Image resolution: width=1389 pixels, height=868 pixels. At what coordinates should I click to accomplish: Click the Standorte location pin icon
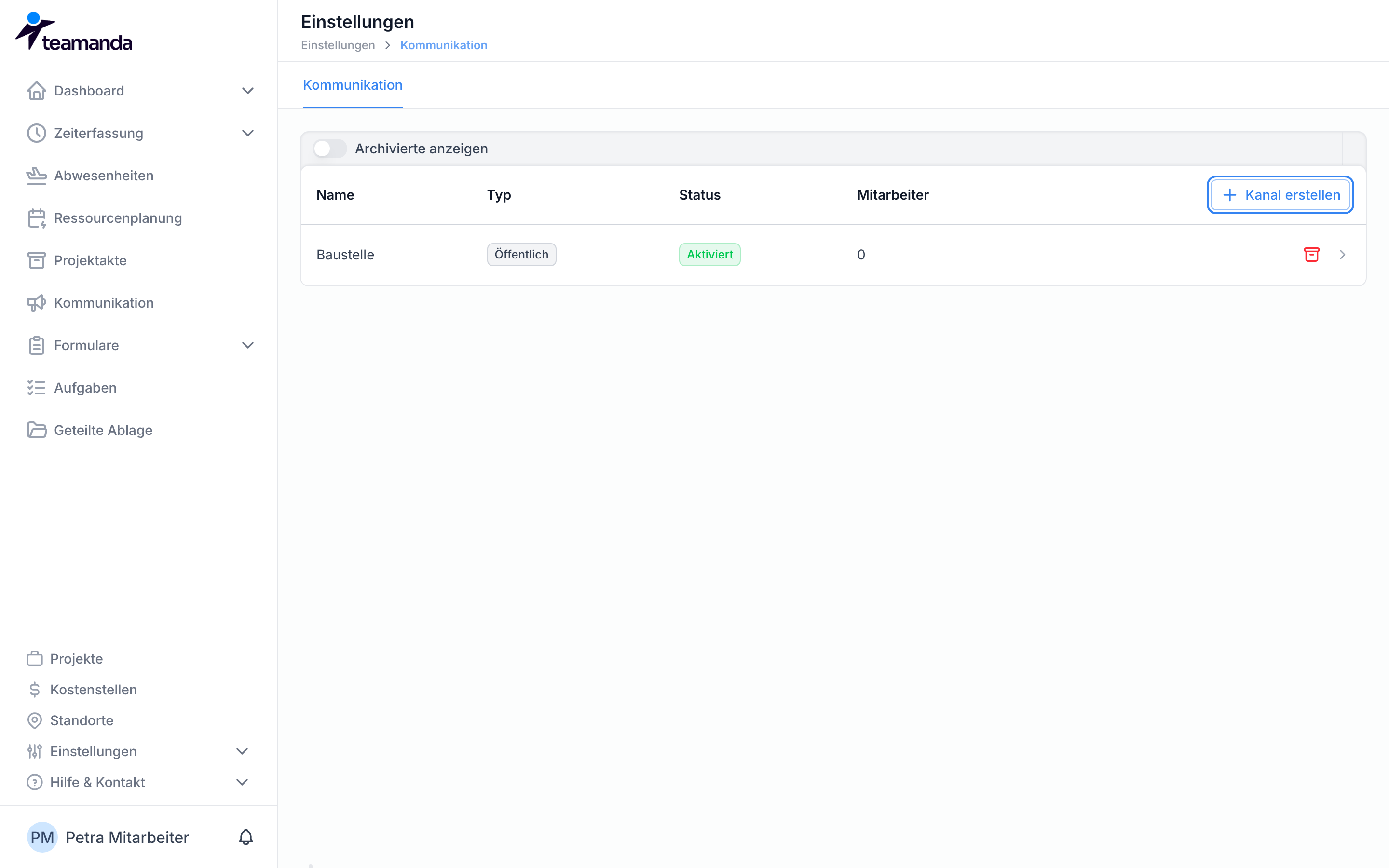coord(34,720)
